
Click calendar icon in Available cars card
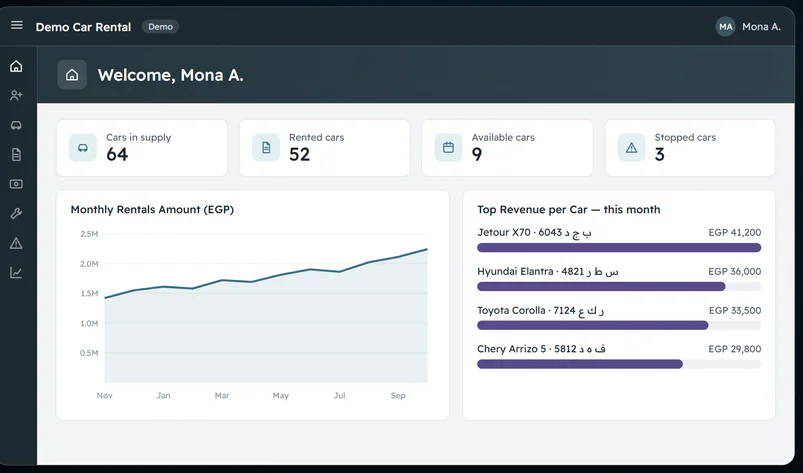click(x=448, y=147)
